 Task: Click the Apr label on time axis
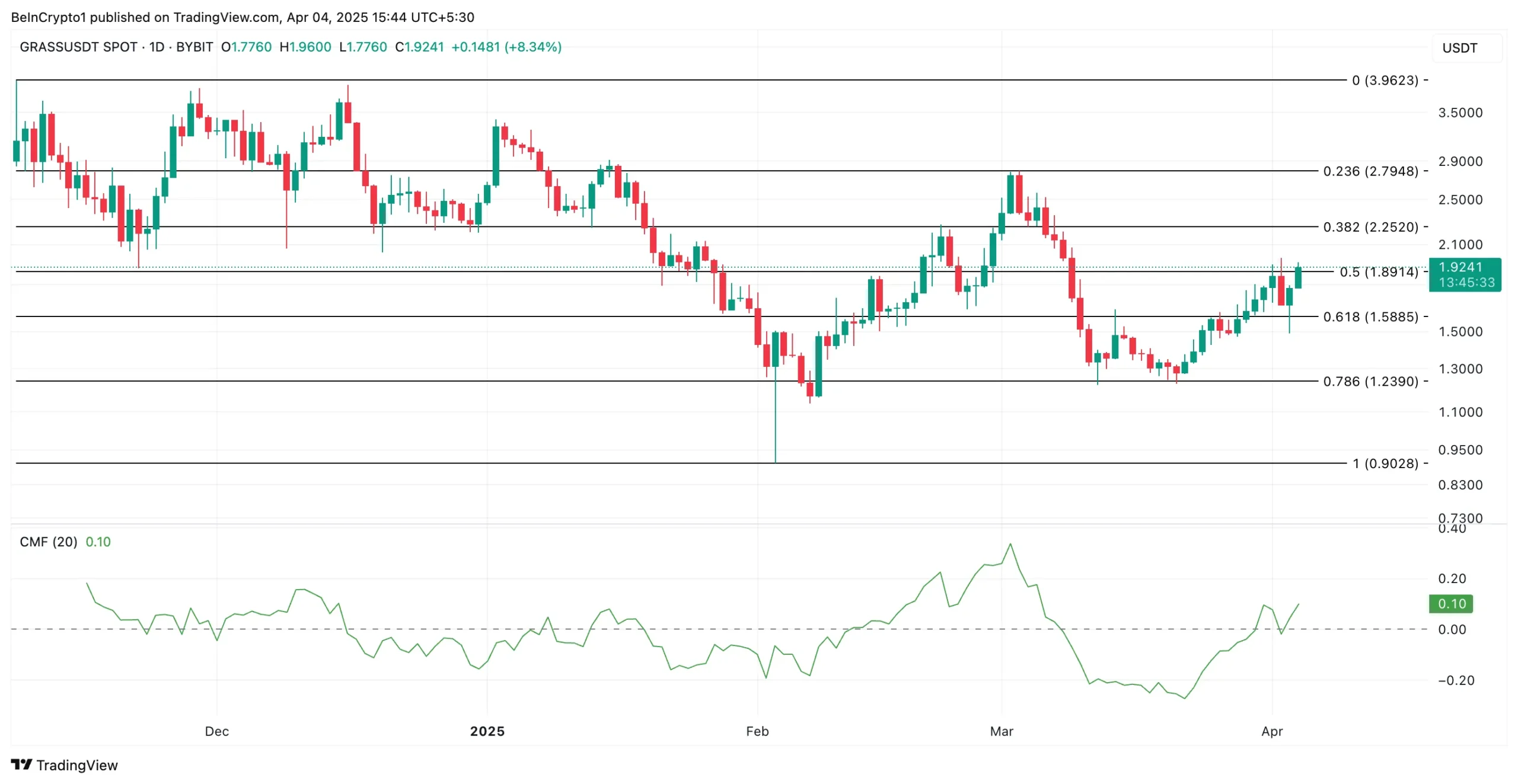click(x=1272, y=731)
